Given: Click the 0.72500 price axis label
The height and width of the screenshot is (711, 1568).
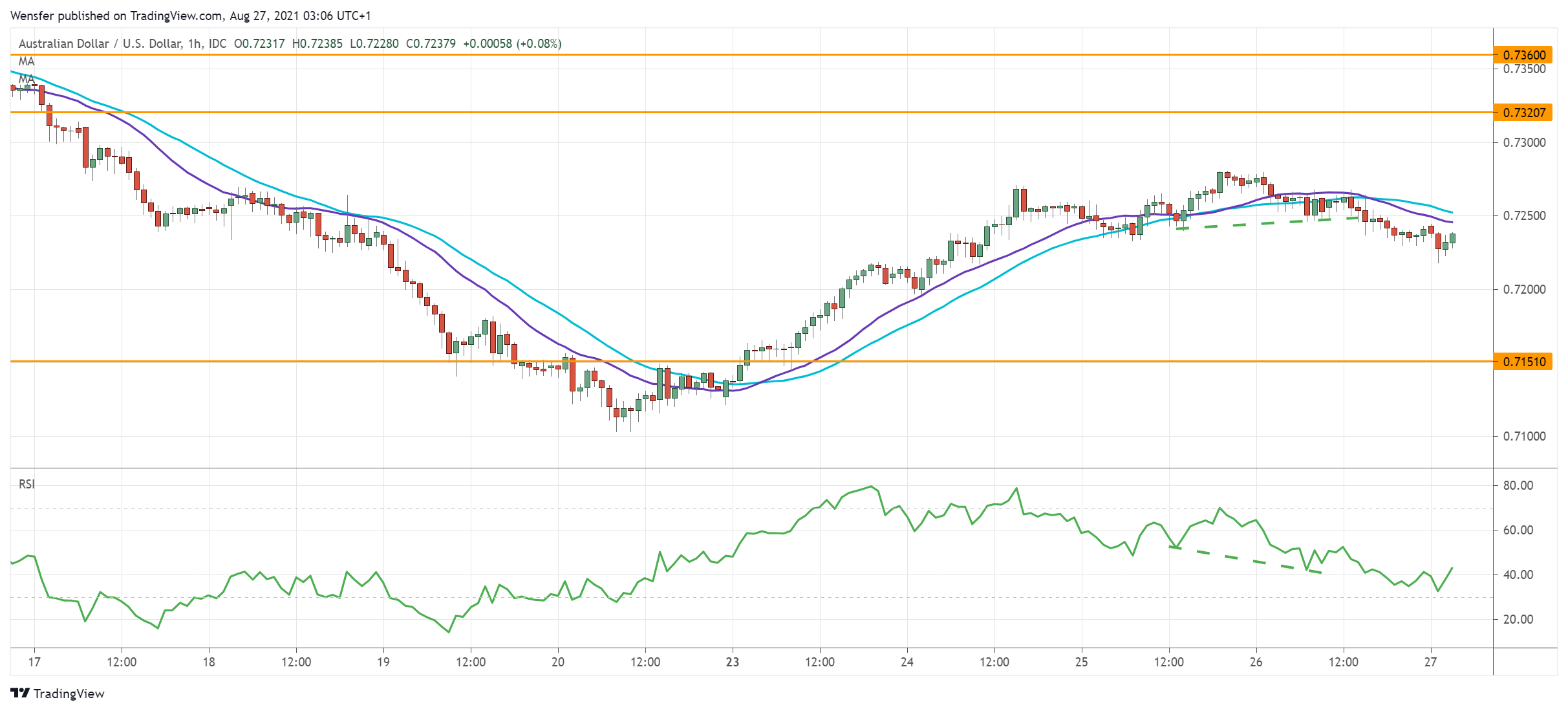Looking at the screenshot, I should point(1524,215).
